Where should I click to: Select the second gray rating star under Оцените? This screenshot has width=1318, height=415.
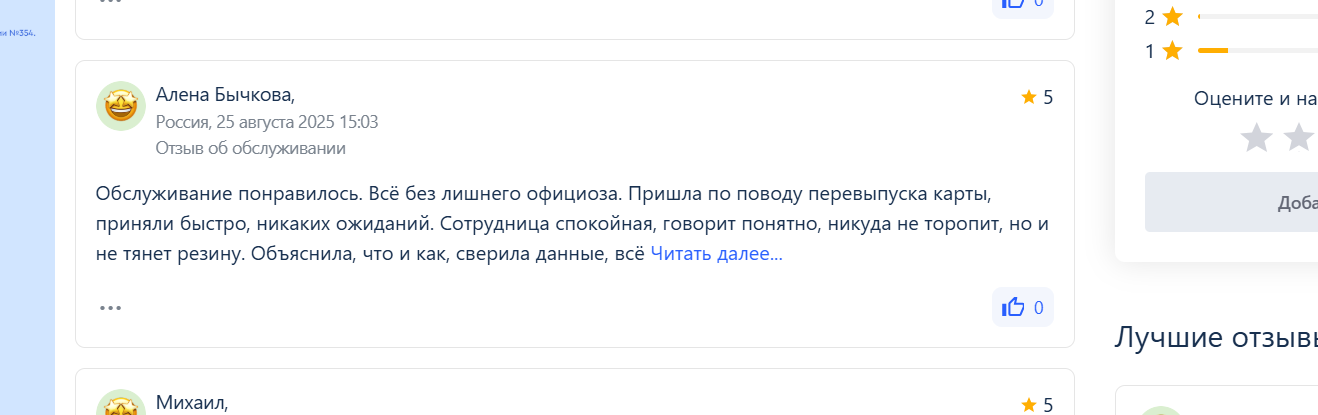[1298, 137]
